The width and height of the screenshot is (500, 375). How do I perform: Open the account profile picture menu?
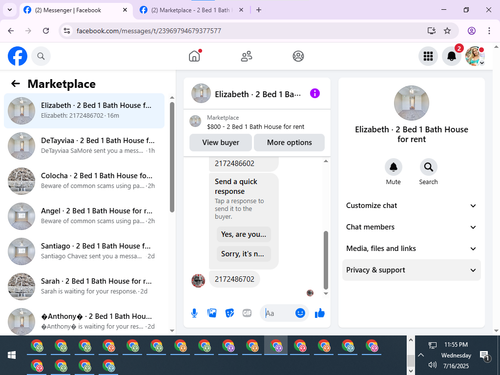(475, 56)
